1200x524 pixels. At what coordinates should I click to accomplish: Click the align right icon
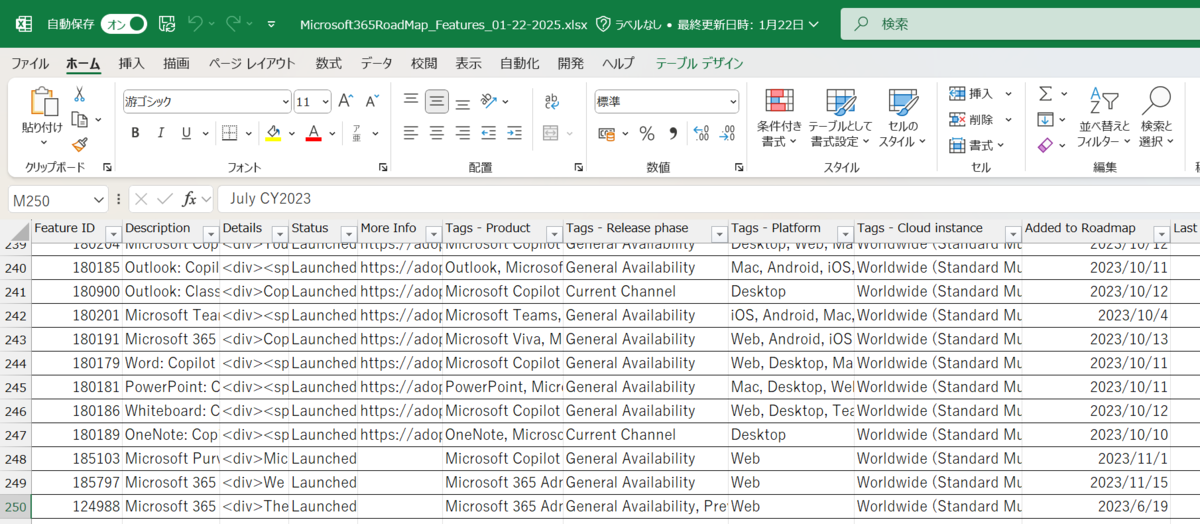(462, 133)
